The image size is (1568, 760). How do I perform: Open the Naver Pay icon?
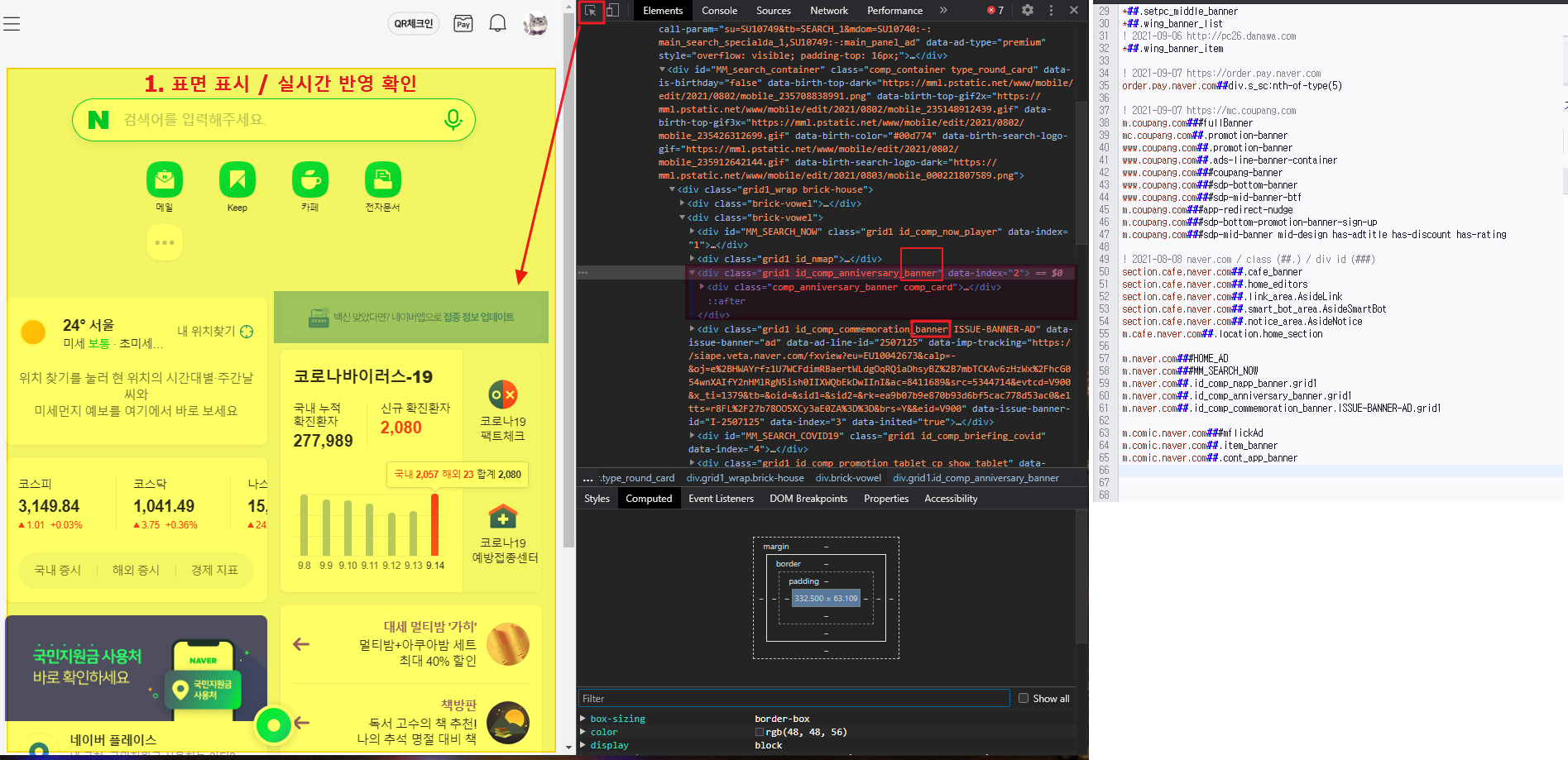[x=463, y=24]
